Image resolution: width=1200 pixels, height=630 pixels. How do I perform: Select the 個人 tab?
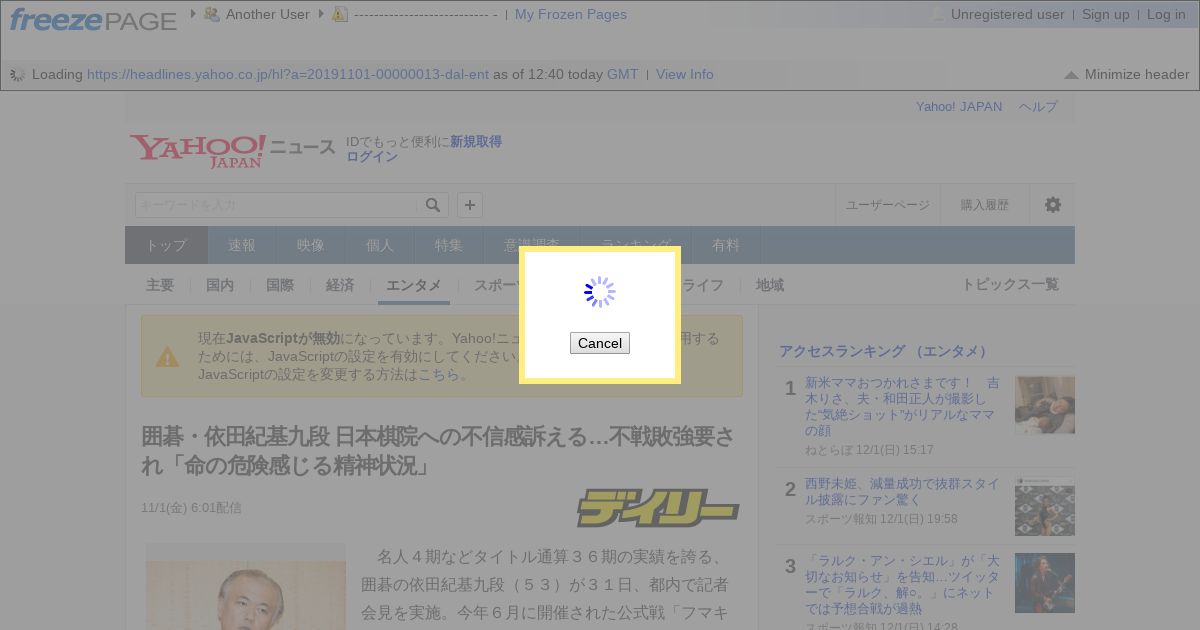coord(380,245)
